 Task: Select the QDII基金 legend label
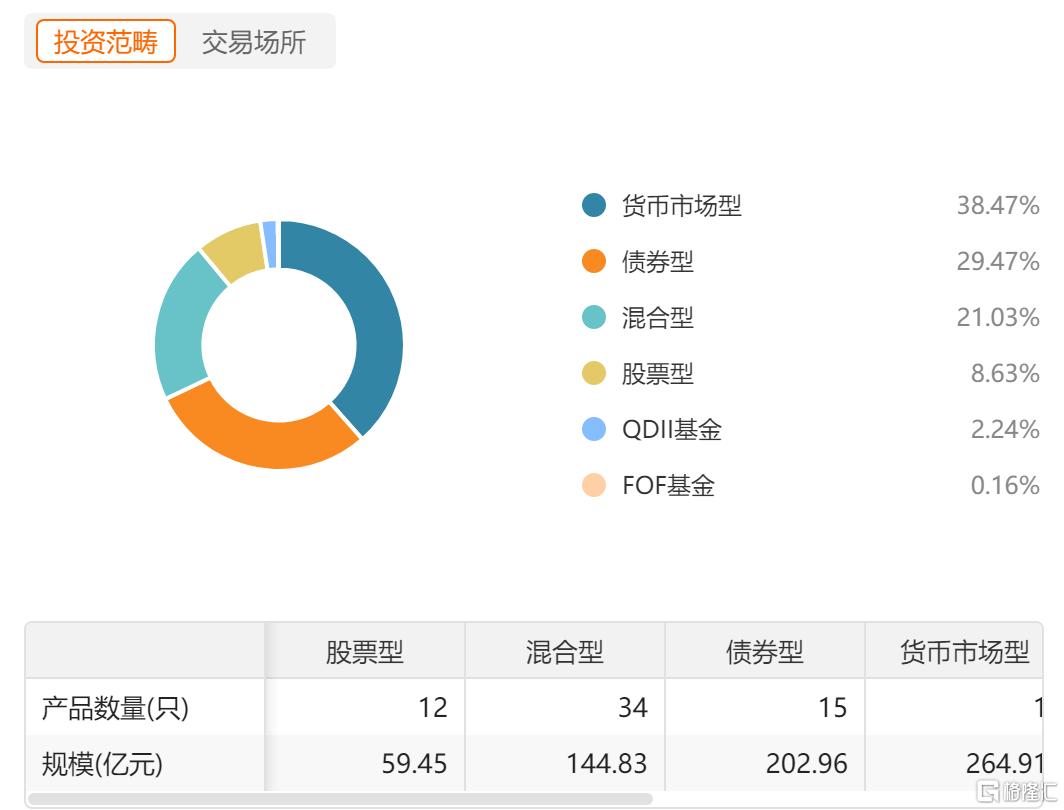(672, 429)
